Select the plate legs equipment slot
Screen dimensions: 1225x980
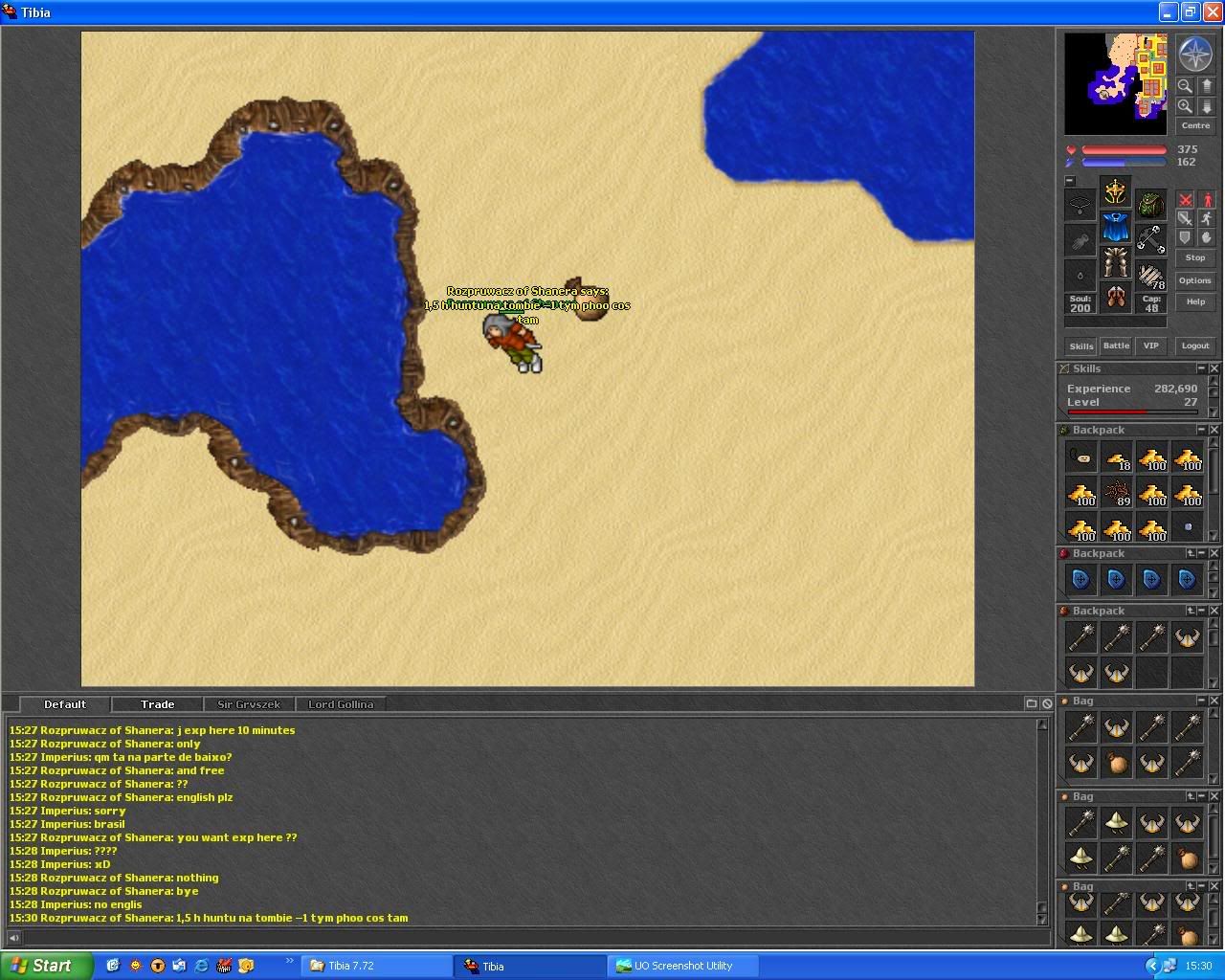(1116, 263)
